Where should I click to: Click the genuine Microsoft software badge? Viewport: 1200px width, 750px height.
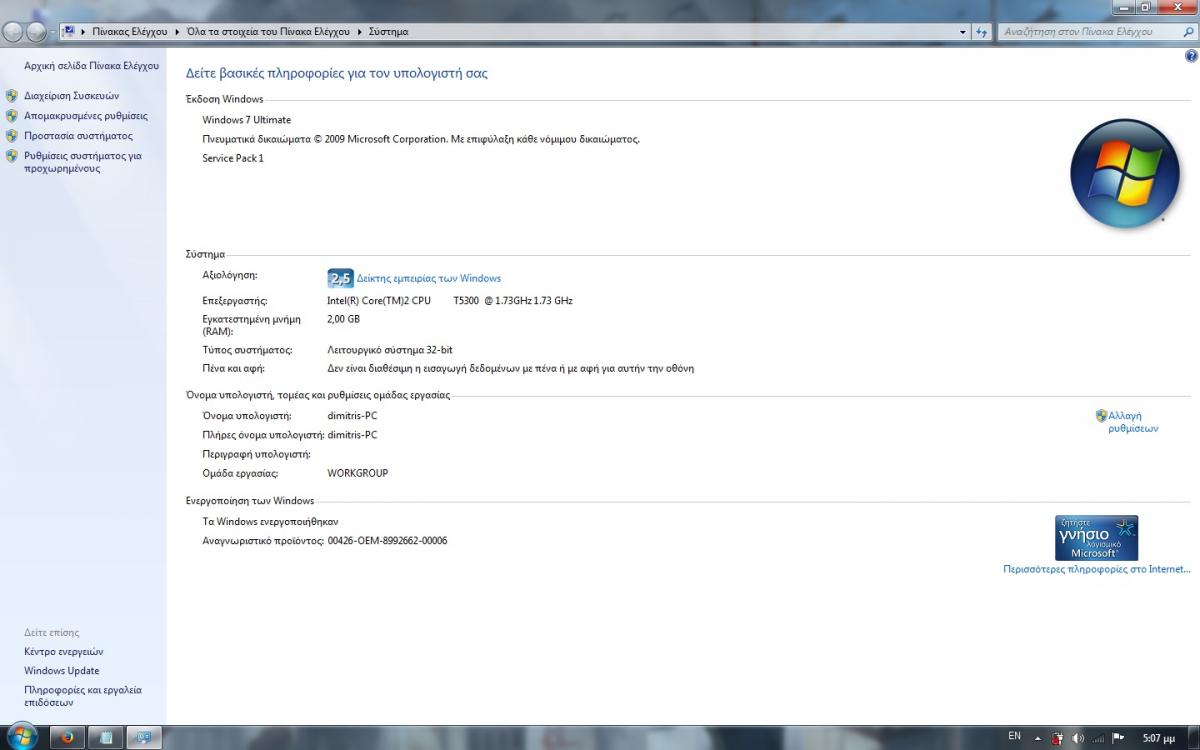tap(1096, 538)
